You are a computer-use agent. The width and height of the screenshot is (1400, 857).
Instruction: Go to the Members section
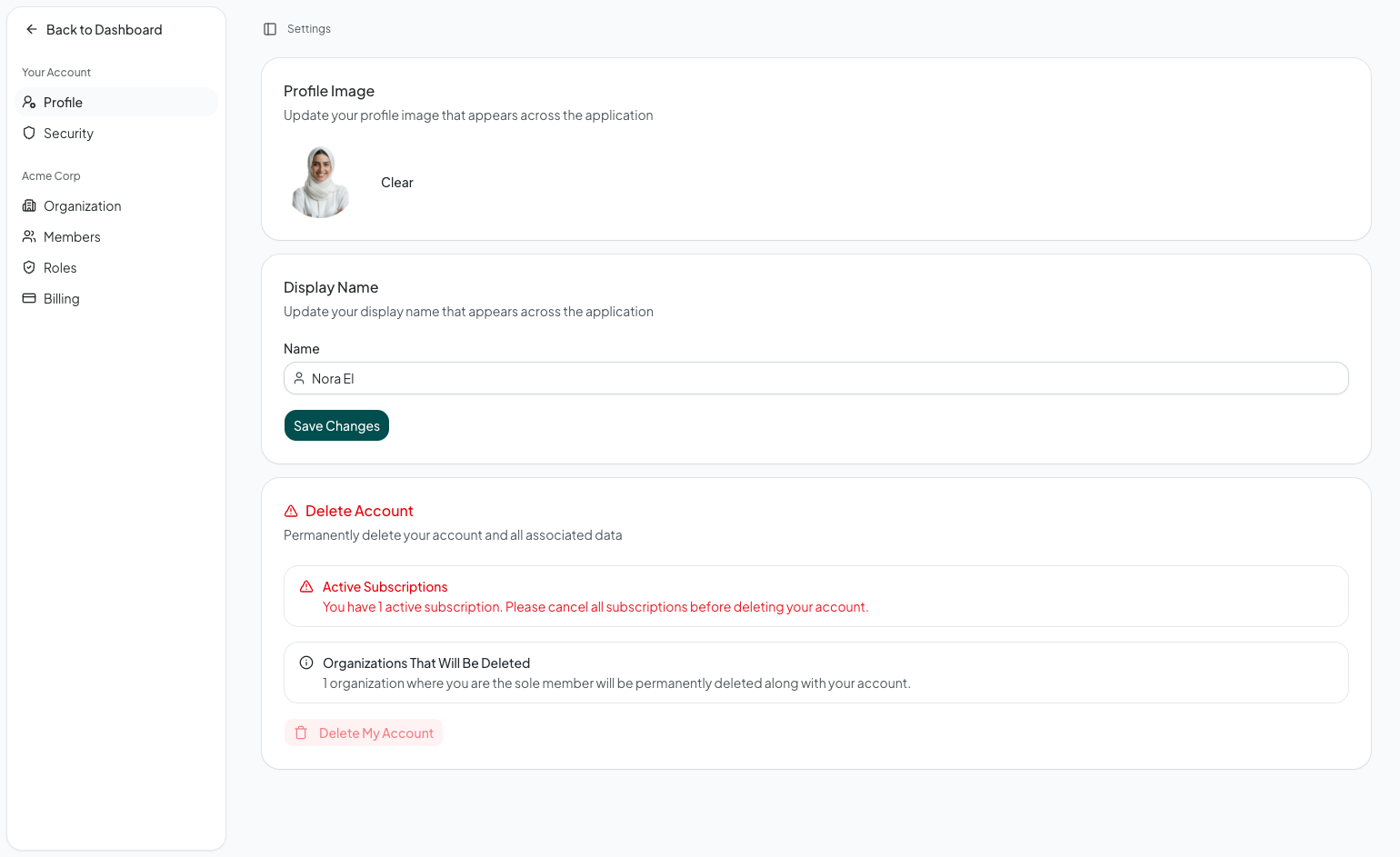tap(72, 237)
